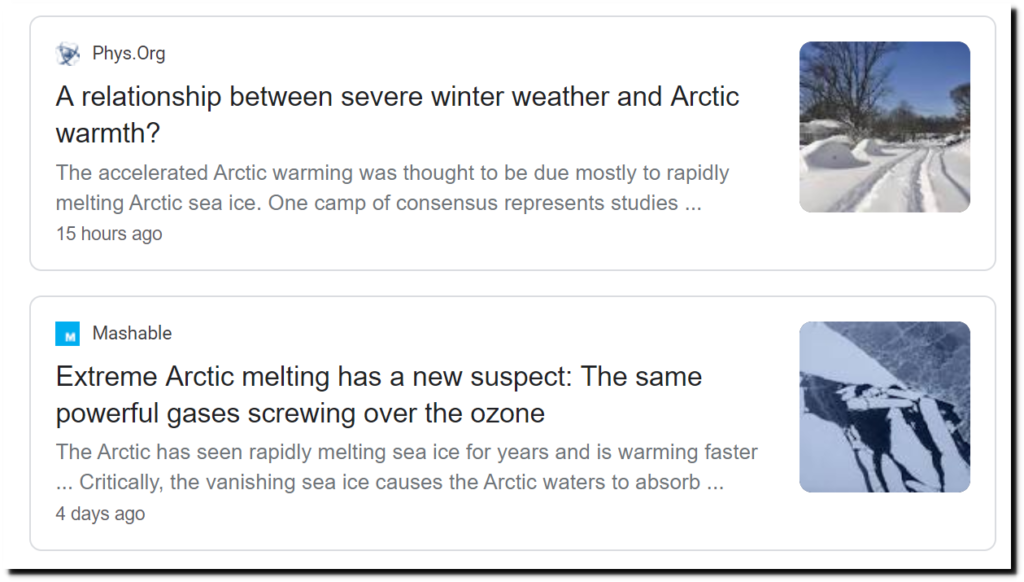Open the snowy road thumbnail image
1024x582 pixels.
884,127
